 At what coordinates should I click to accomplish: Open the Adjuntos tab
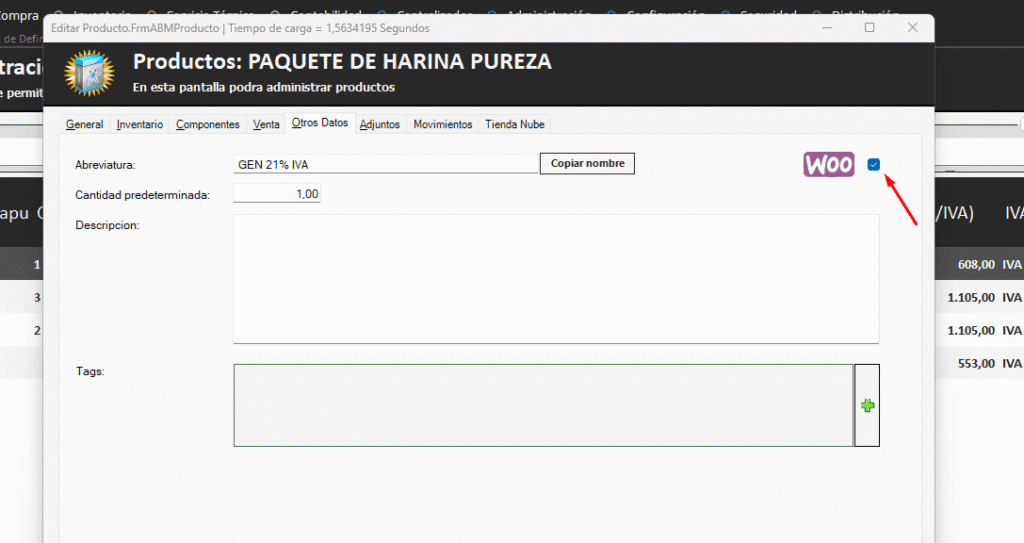click(380, 124)
